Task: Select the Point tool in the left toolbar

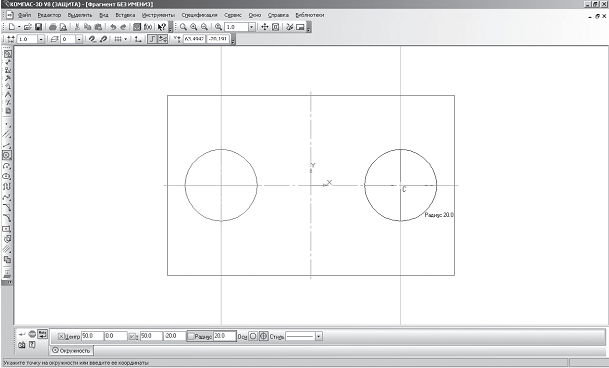Action: point(7,124)
